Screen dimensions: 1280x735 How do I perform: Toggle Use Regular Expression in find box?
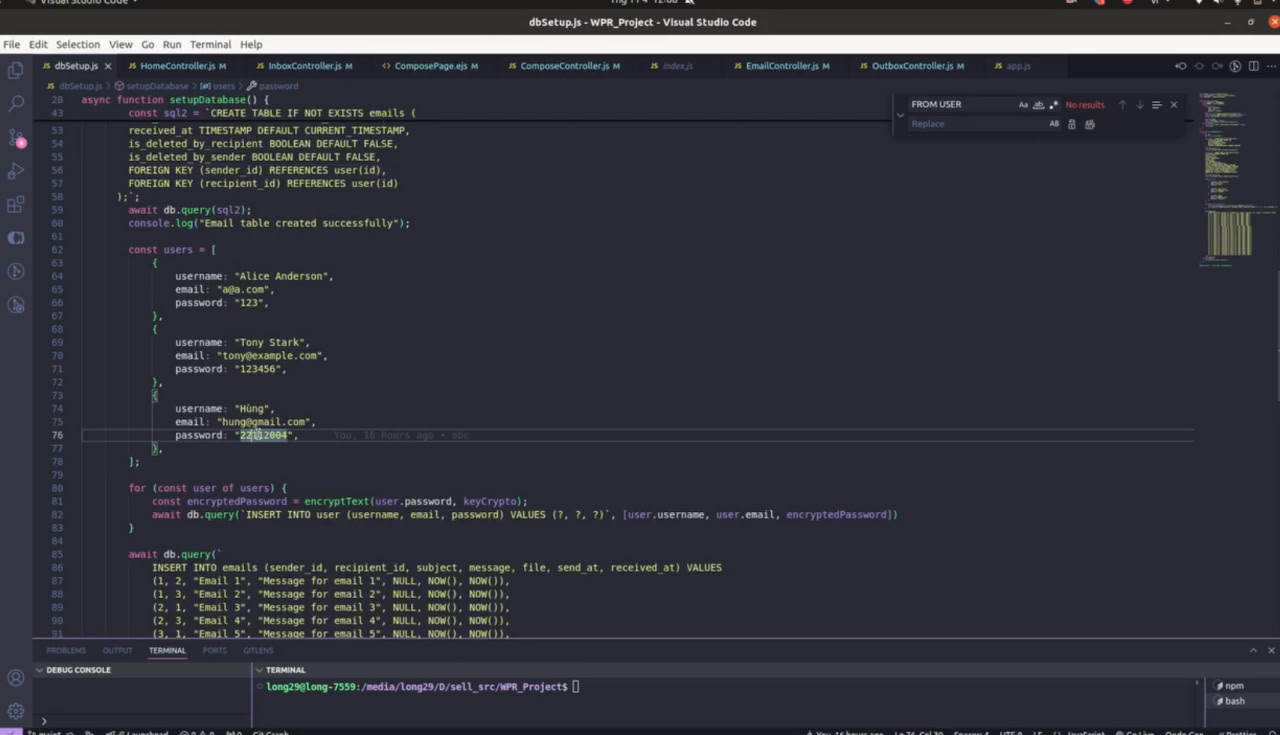coord(1054,105)
